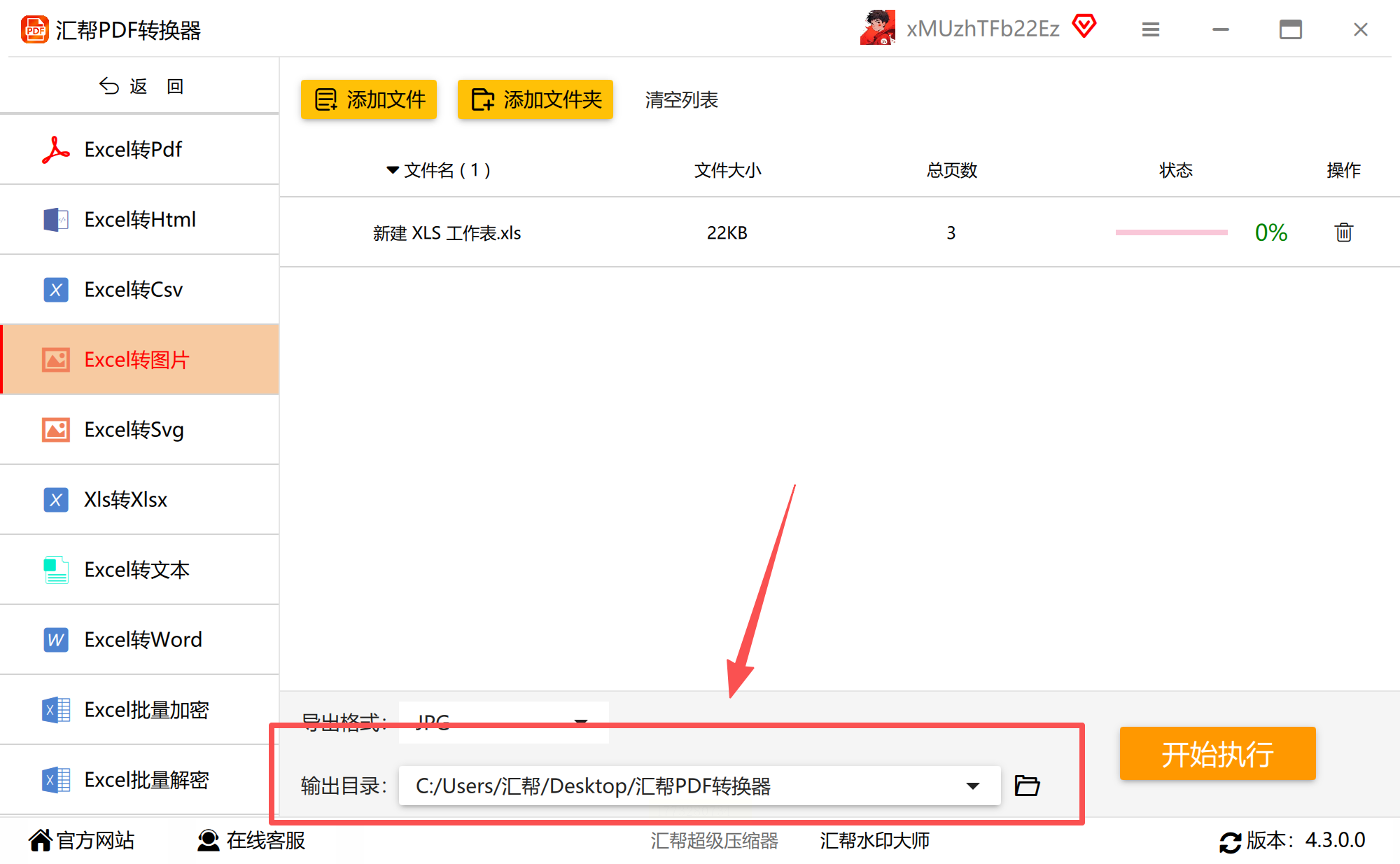Click the pink conversion progress bar
Viewport: 1400px width, 864px height.
point(1171,232)
